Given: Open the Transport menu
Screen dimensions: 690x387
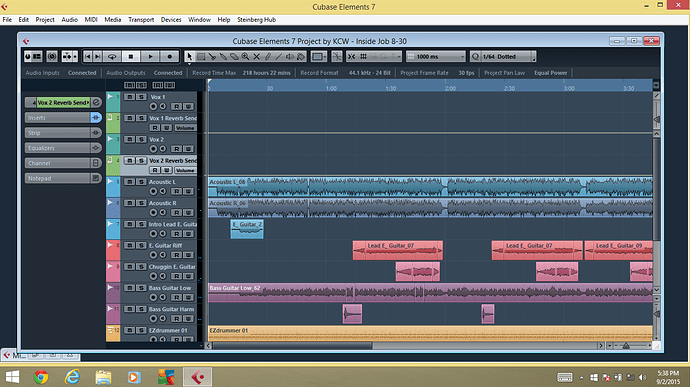Looking at the screenshot, I should (141, 19).
